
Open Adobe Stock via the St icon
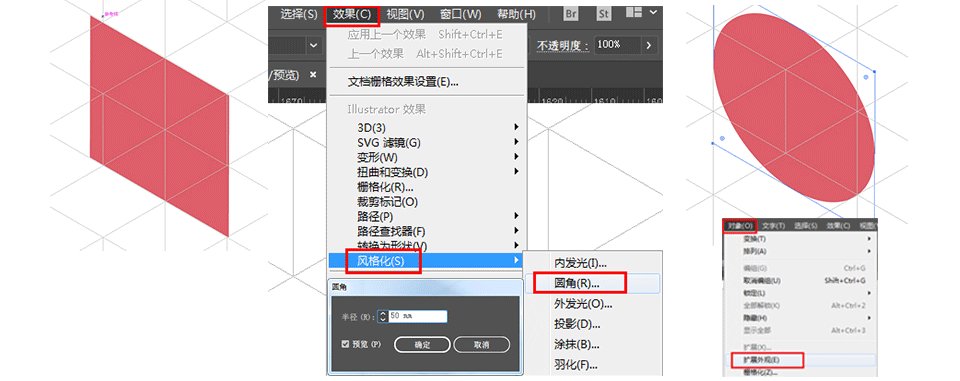point(604,13)
